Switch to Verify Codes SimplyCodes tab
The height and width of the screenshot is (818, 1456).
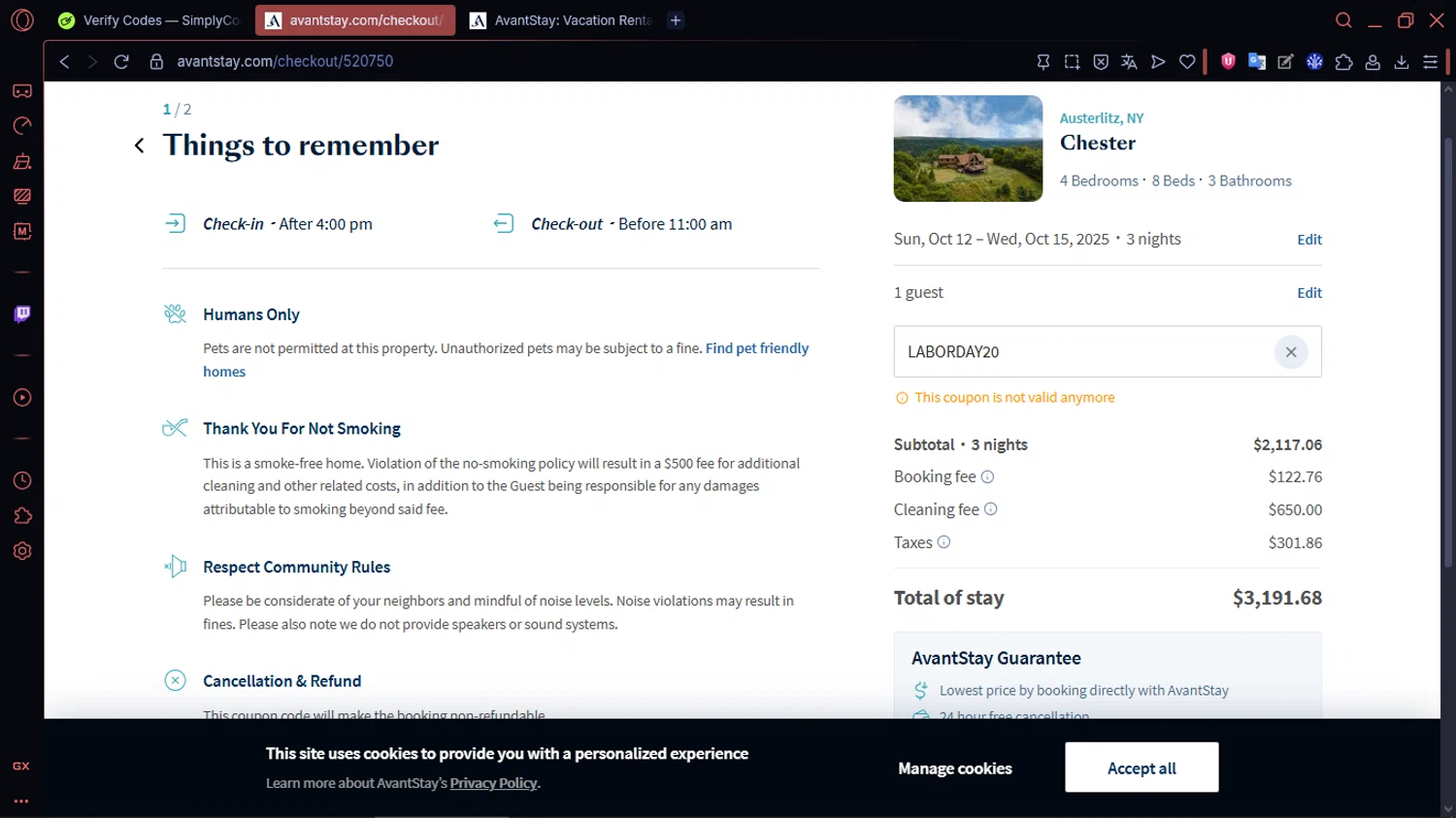148,20
